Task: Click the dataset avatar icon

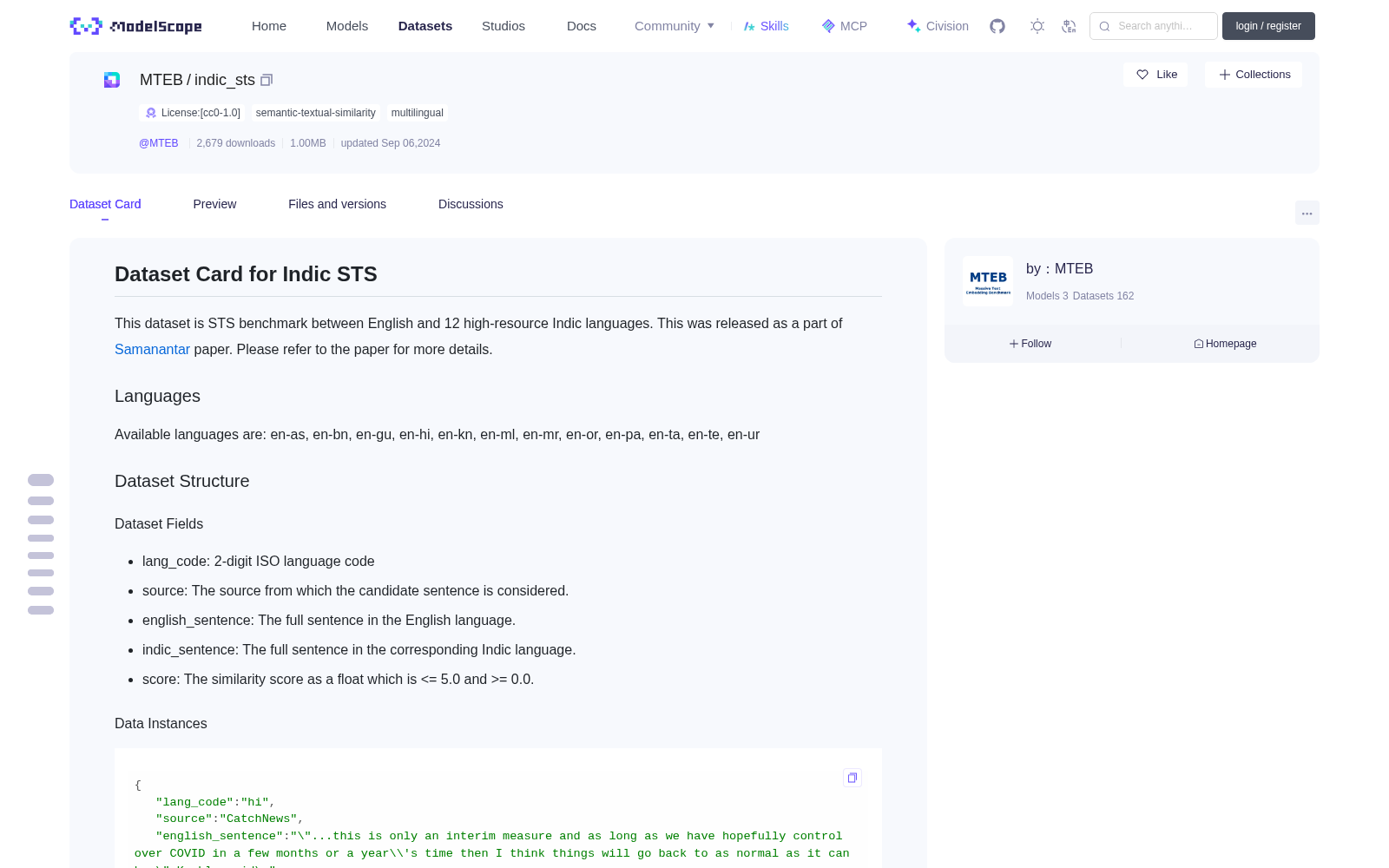Action: [x=112, y=80]
